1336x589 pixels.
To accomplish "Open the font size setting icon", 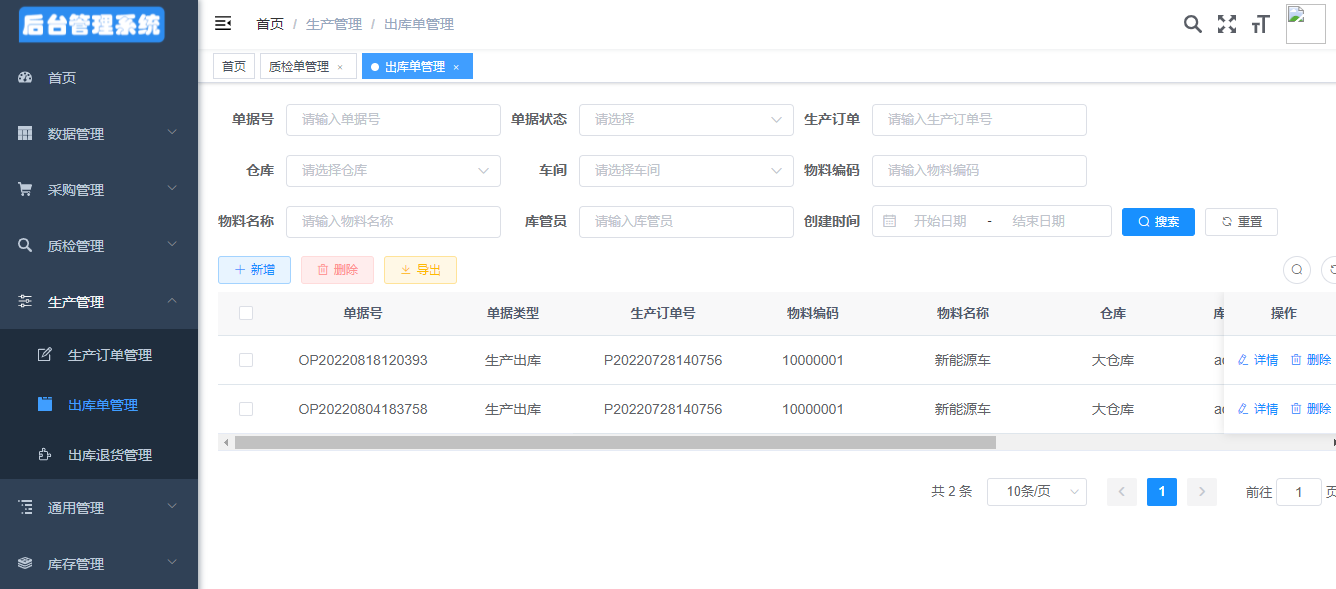I will (x=1260, y=24).
